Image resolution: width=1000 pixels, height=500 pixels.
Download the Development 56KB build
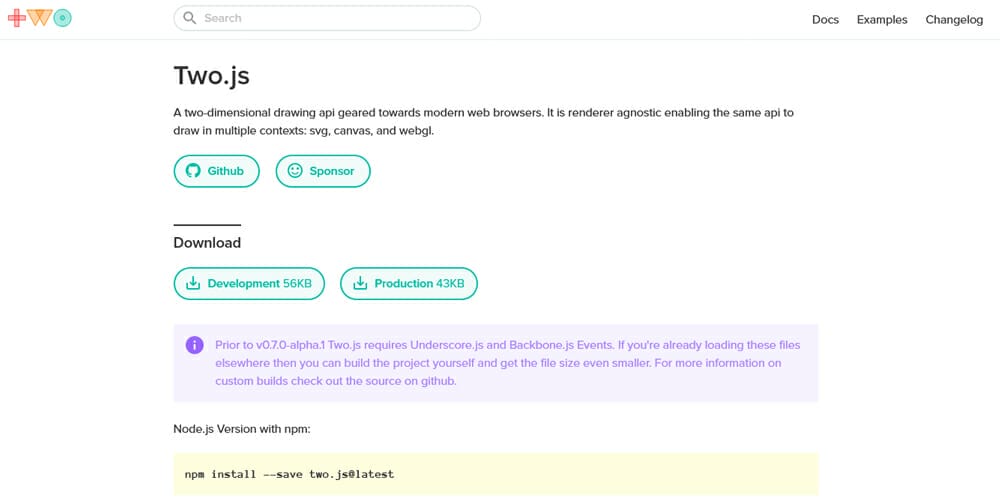coord(249,283)
